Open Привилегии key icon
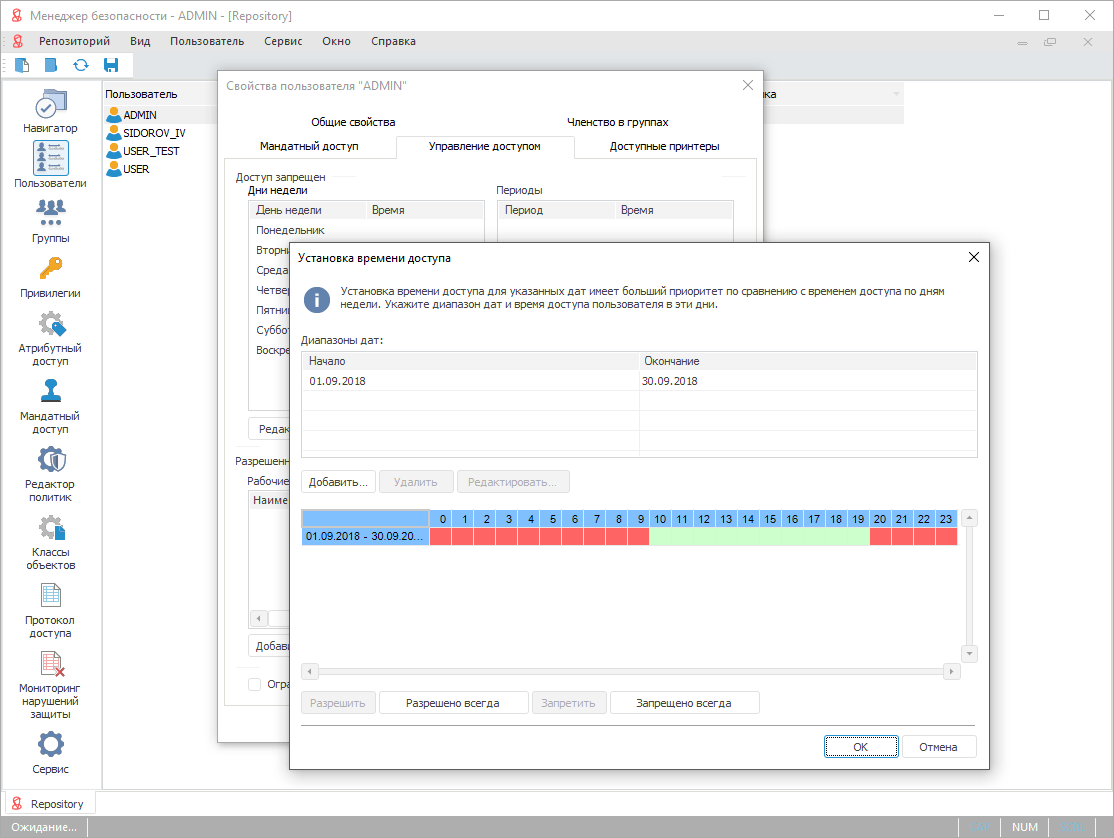The width and height of the screenshot is (1114, 838). [50, 269]
